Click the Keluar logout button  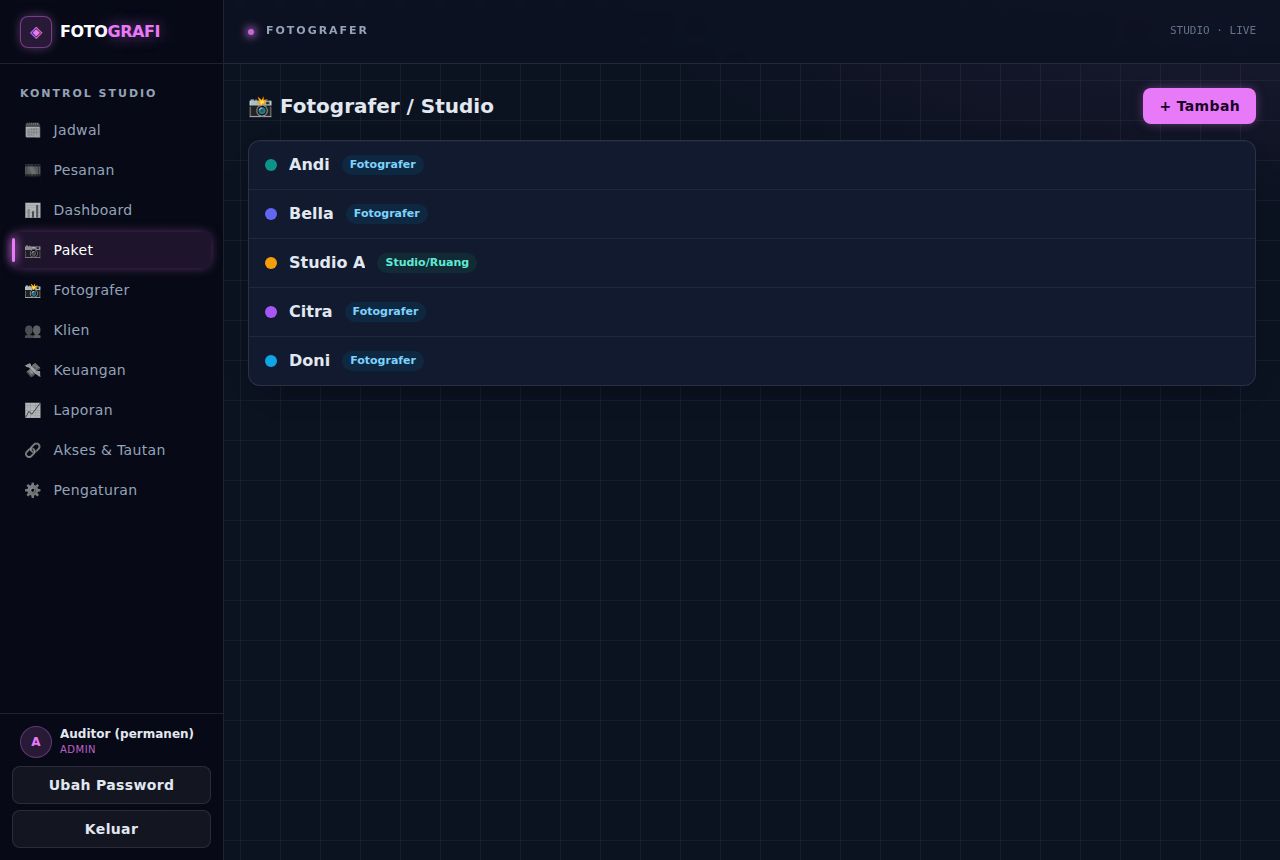[111, 829]
